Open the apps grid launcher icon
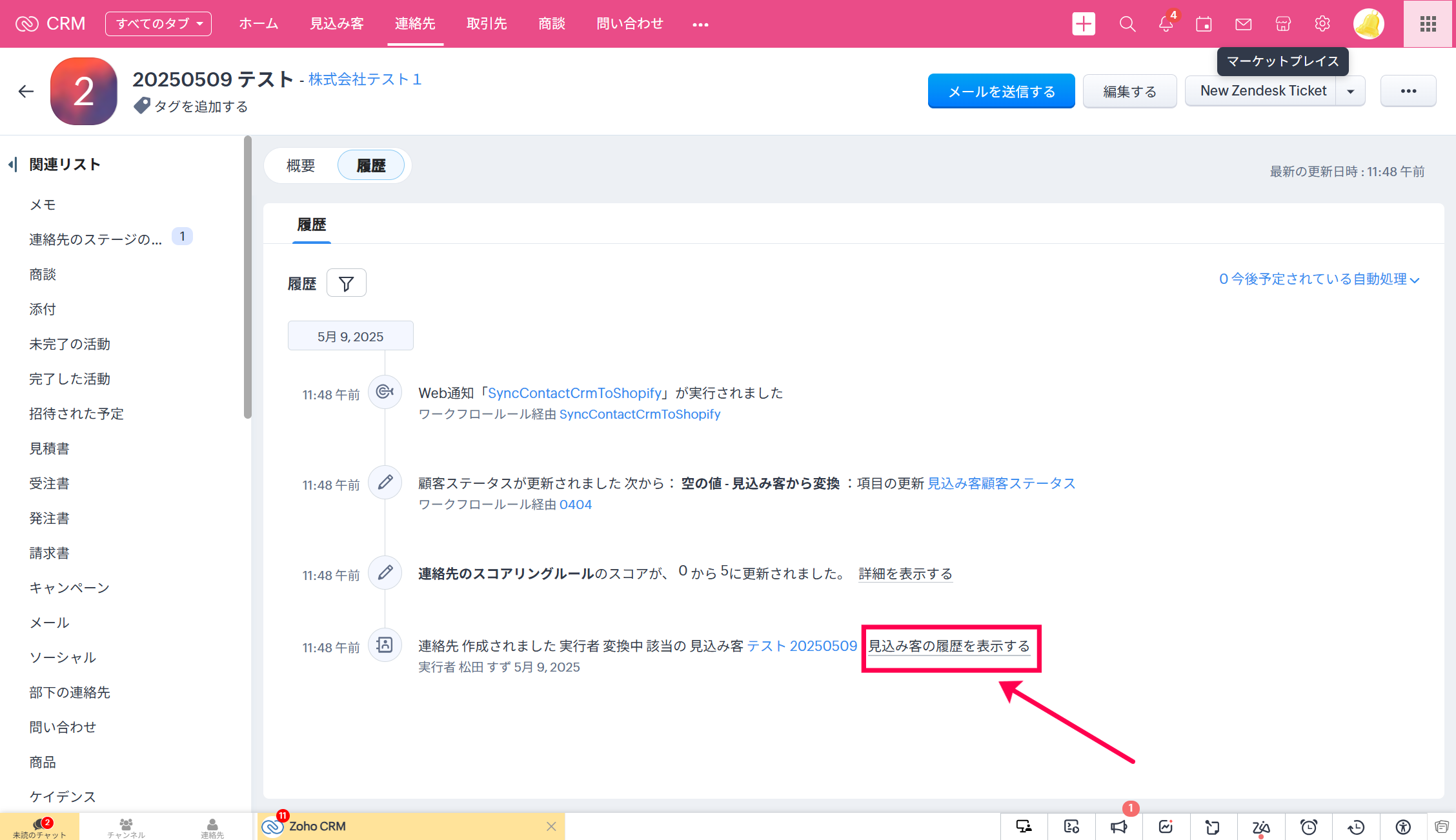 (1428, 24)
